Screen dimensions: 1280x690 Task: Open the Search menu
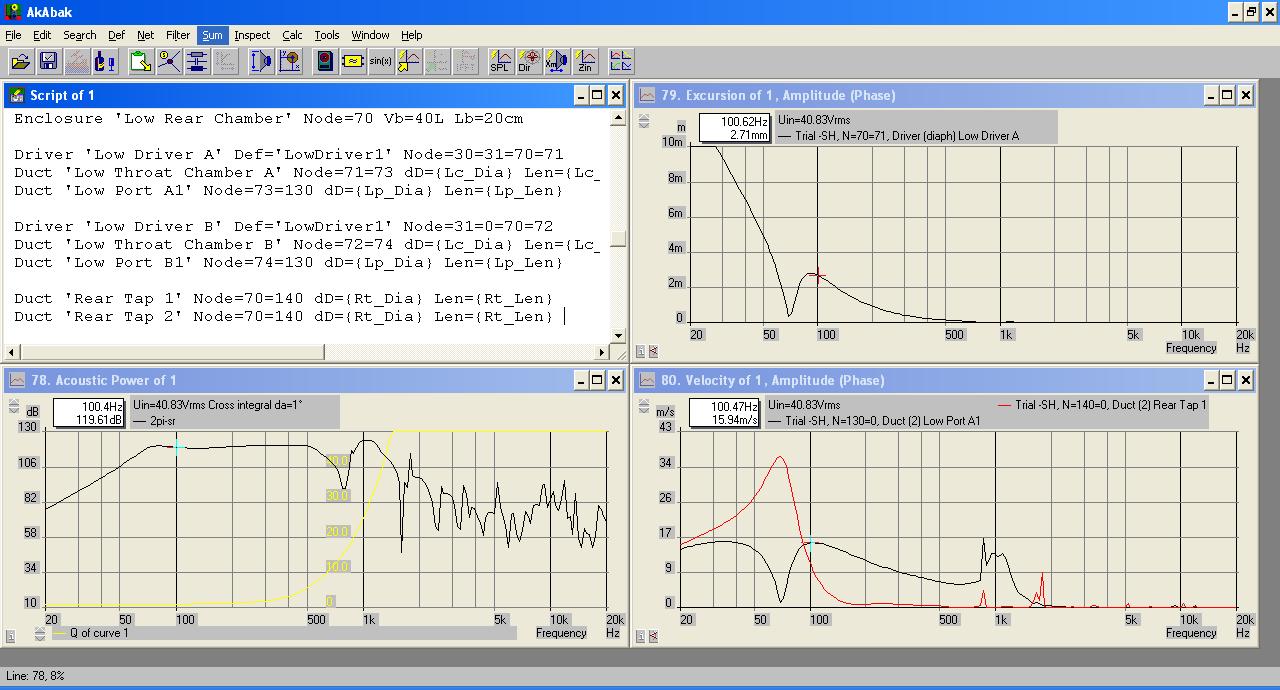coord(80,35)
